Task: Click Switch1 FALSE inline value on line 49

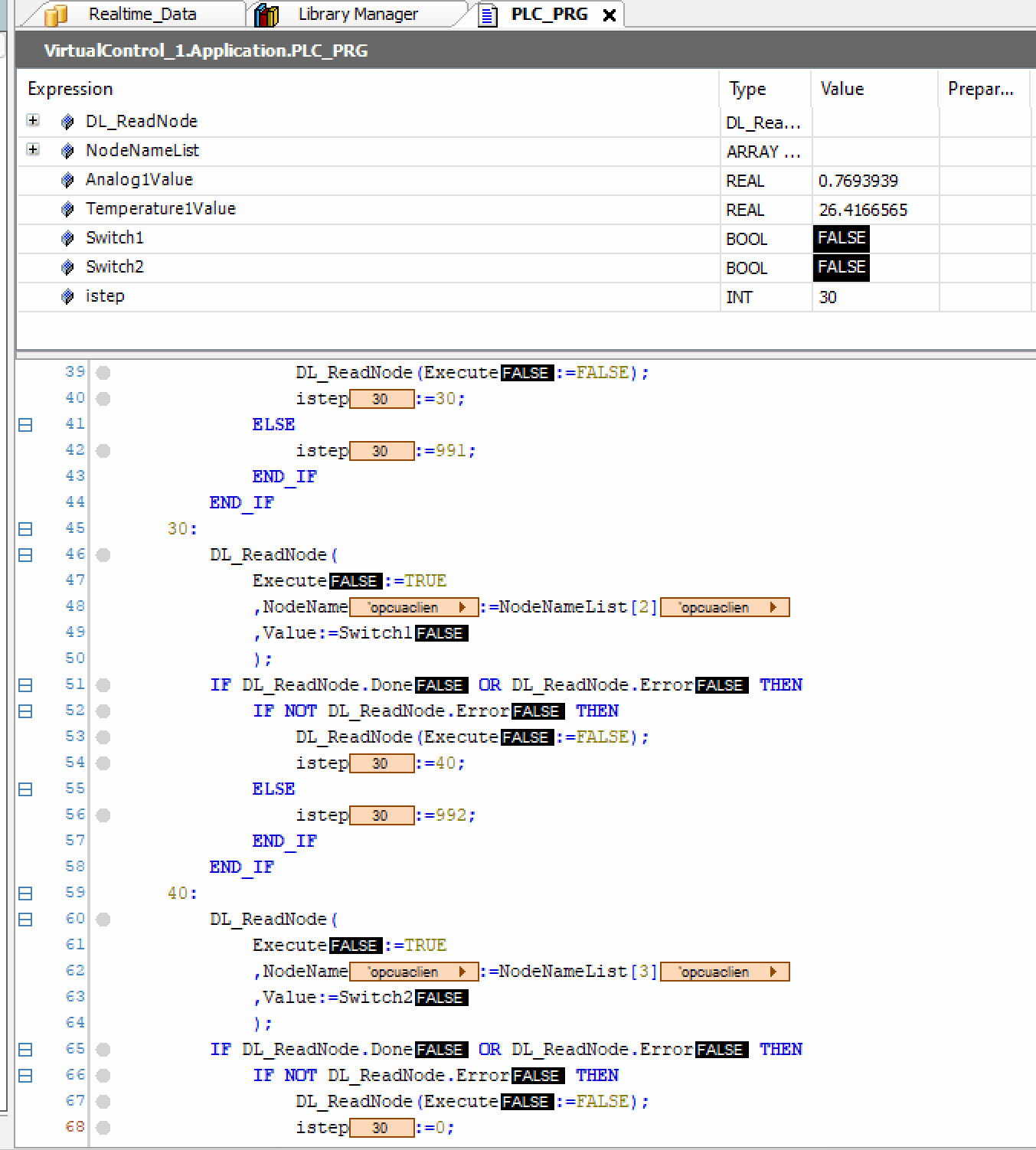Action: click(441, 633)
